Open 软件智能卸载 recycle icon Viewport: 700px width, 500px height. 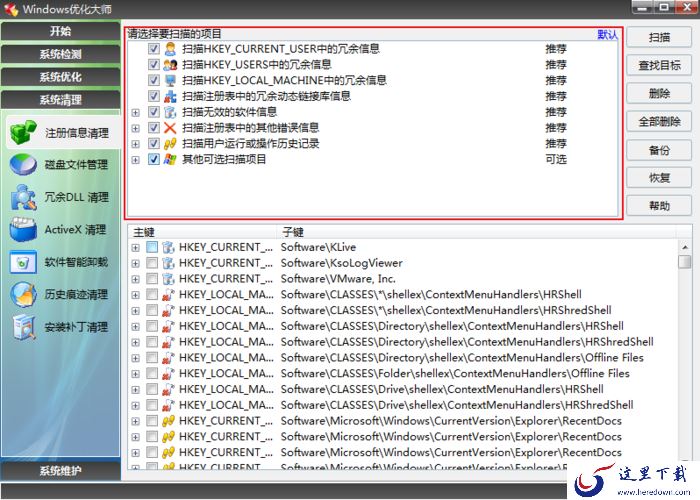23,262
